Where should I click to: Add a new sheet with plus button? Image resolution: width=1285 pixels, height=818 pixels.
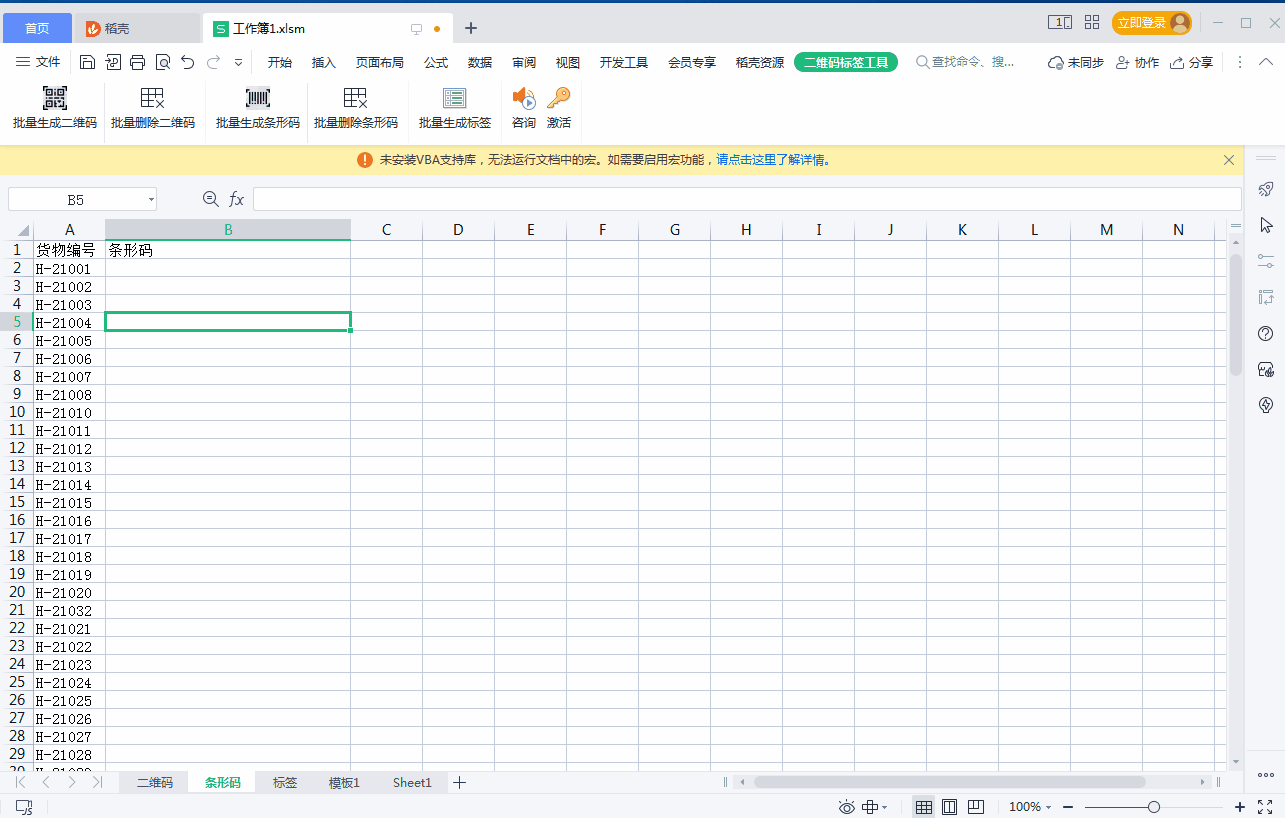pos(460,782)
